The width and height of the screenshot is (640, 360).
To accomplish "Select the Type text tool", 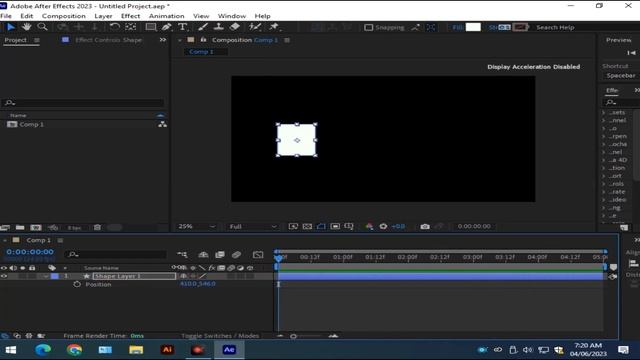I will (182, 27).
